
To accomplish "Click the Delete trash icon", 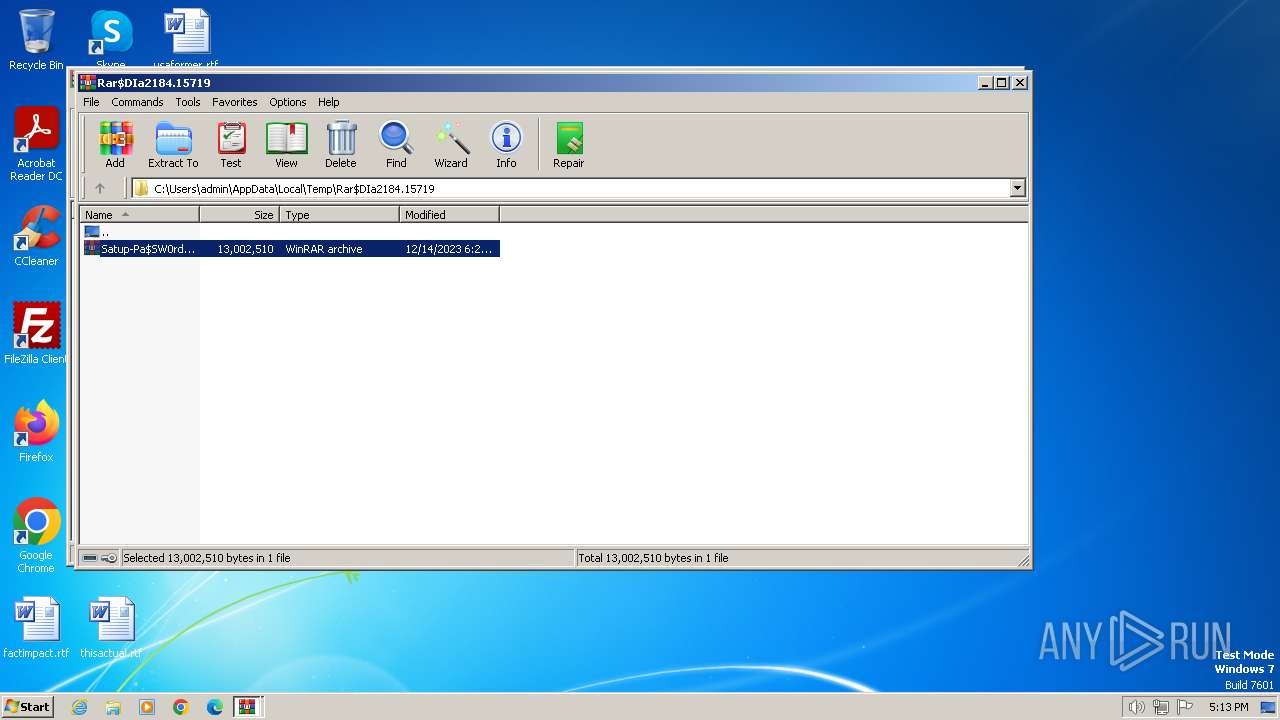I will tap(340, 145).
